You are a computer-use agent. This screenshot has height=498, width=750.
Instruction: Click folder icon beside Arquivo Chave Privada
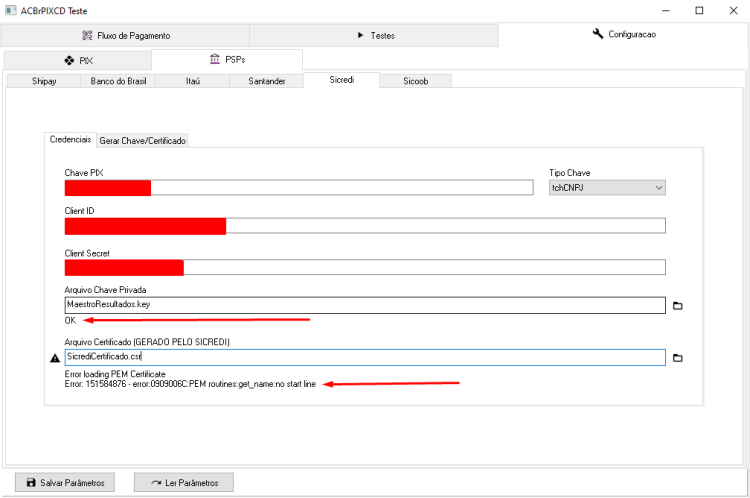point(677,306)
